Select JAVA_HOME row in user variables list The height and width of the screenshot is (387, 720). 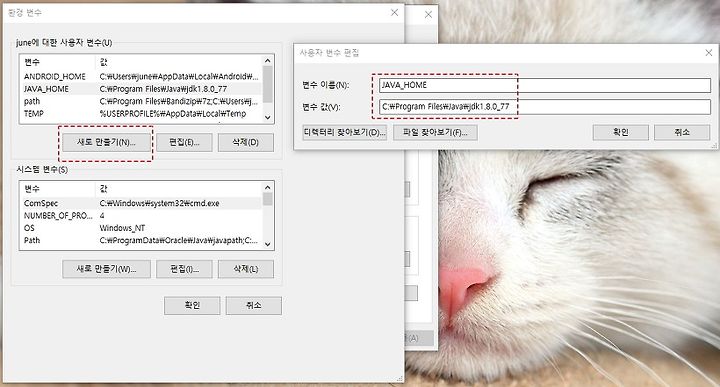(141, 89)
